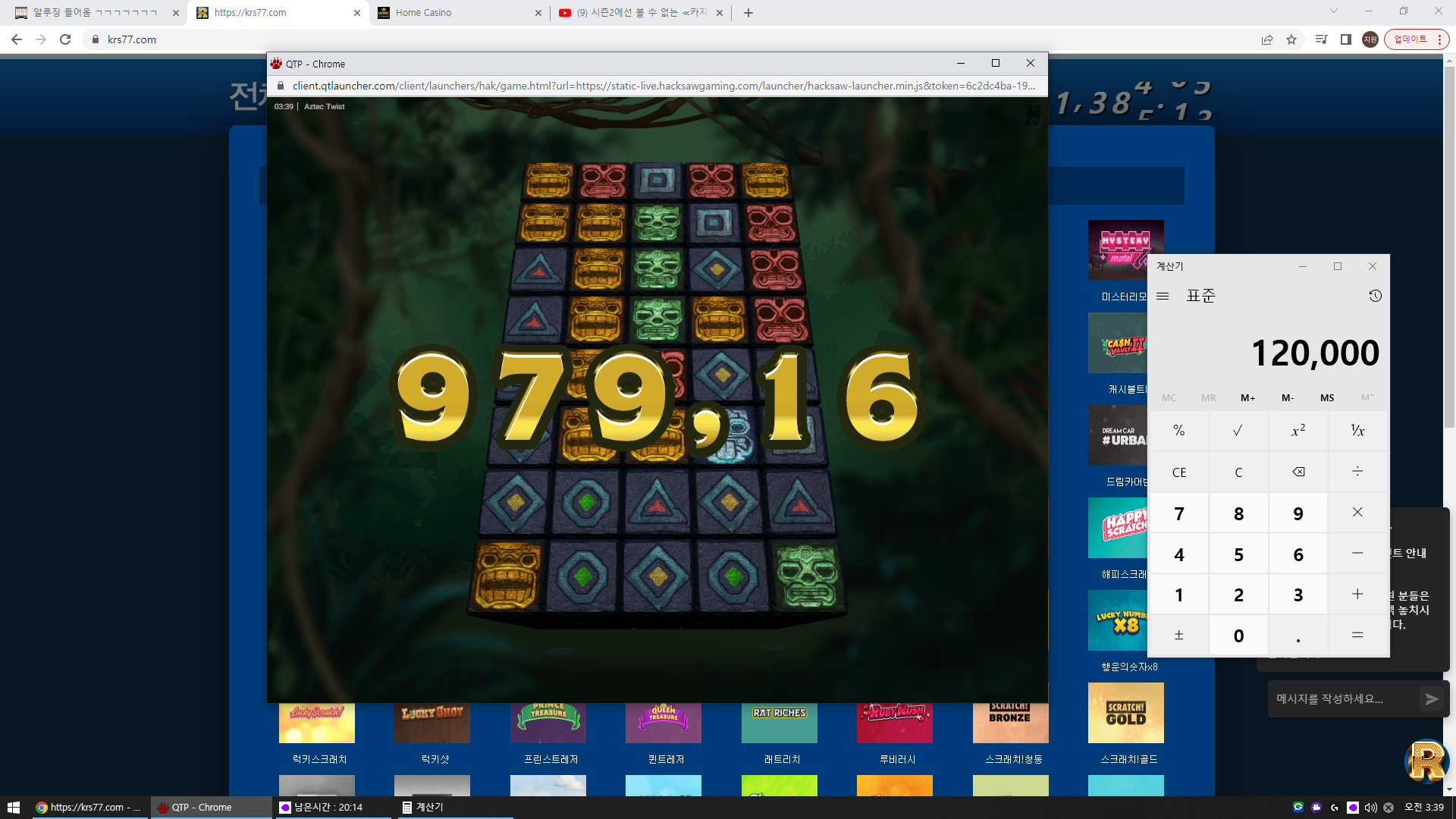Click the calculator backspace icon
The image size is (1456, 819).
pos(1298,472)
